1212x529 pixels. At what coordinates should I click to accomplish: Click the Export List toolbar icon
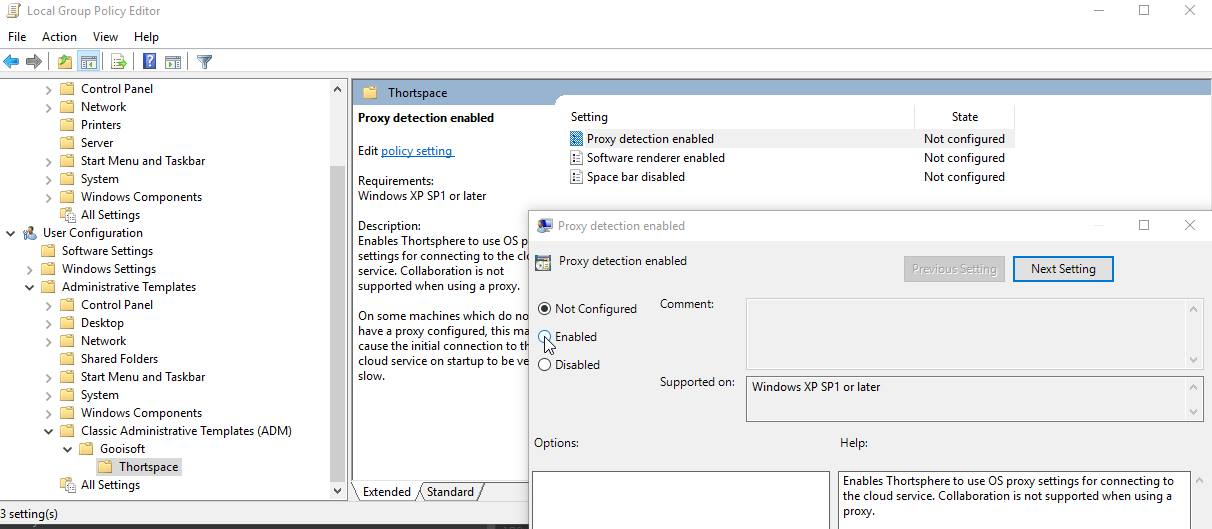click(118, 62)
